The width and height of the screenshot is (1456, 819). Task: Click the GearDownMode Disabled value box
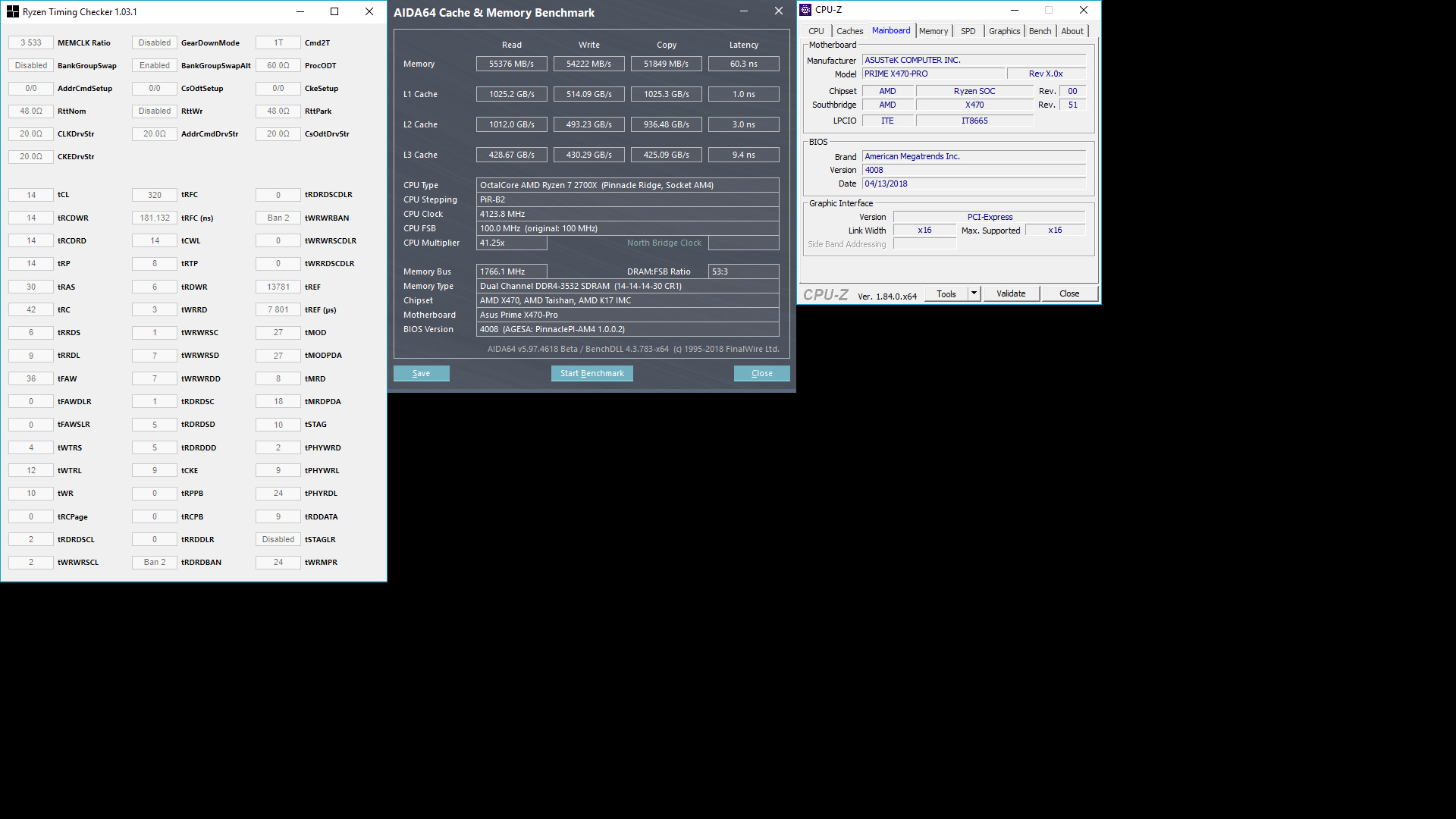(155, 43)
